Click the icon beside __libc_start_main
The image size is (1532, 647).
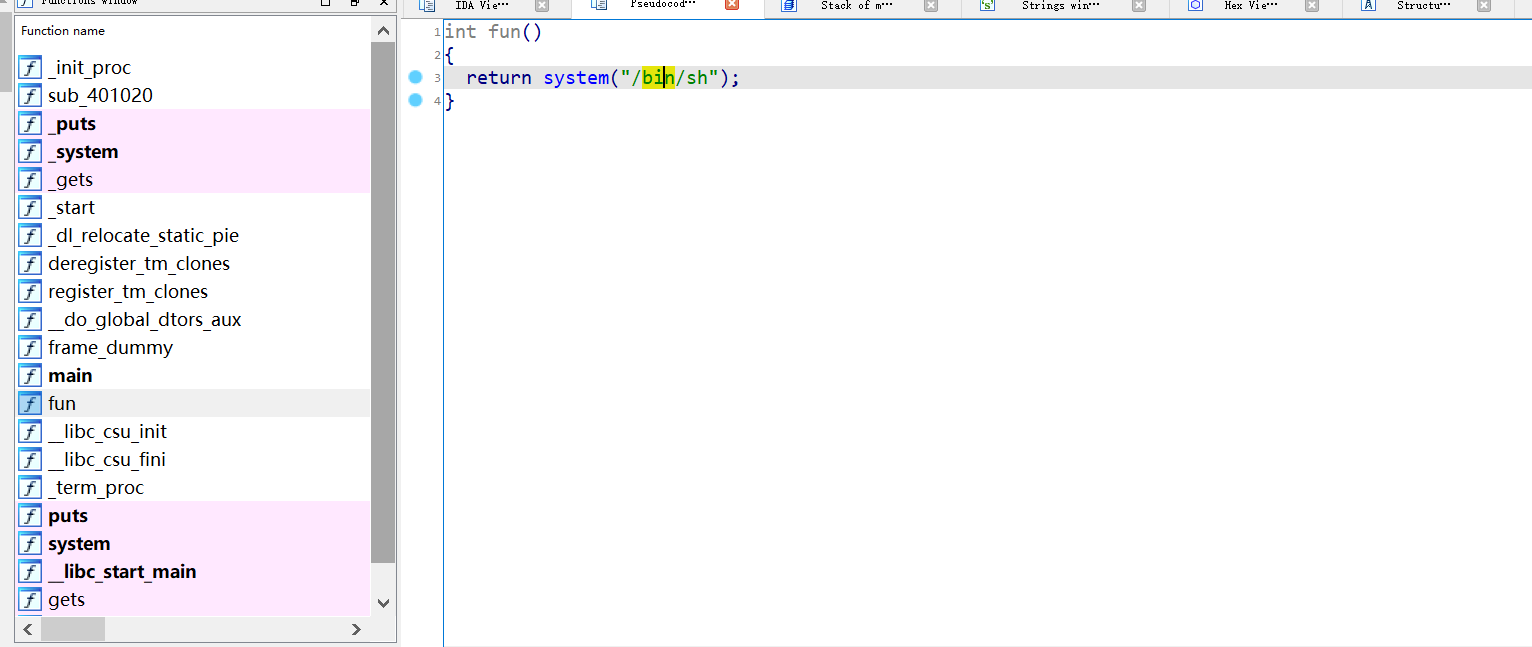(x=31, y=571)
